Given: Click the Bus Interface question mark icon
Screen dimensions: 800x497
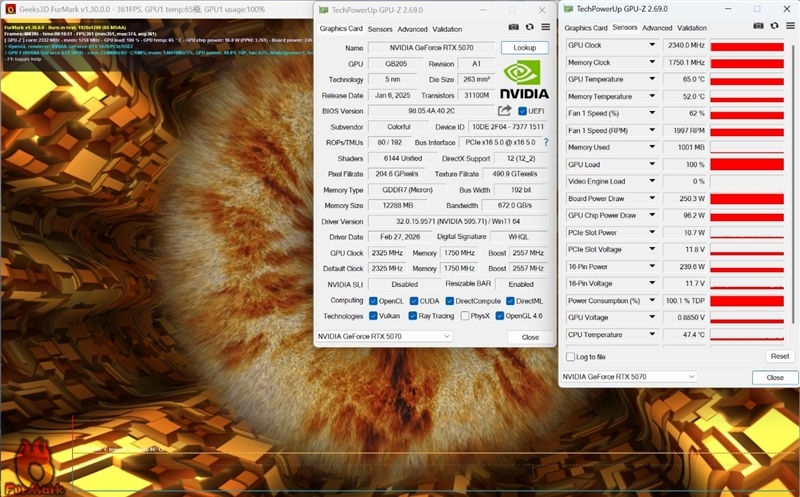Looking at the screenshot, I should 546,142.
